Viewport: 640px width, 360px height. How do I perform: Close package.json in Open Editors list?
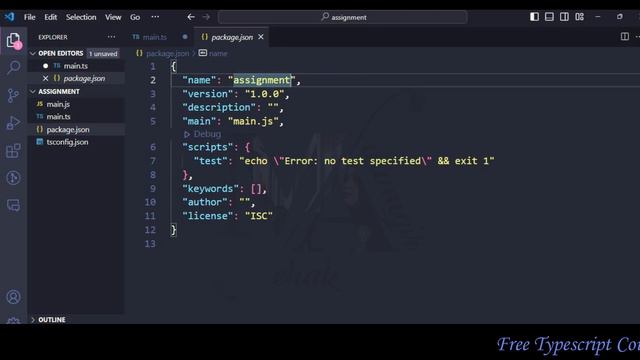[x=45, y=78]
